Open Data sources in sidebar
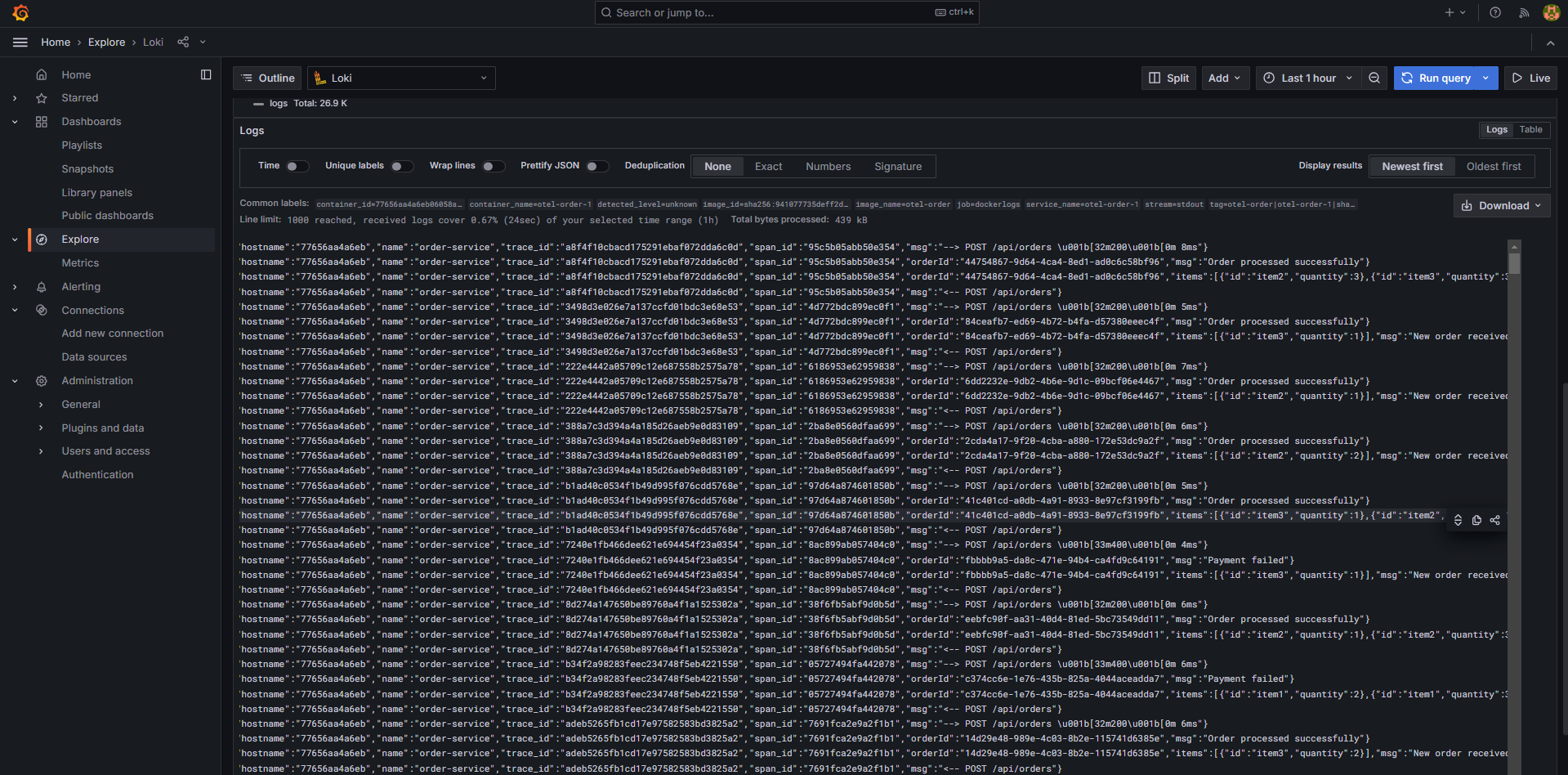The width and height of the screenshot is (1568, 775). (94, 357)
